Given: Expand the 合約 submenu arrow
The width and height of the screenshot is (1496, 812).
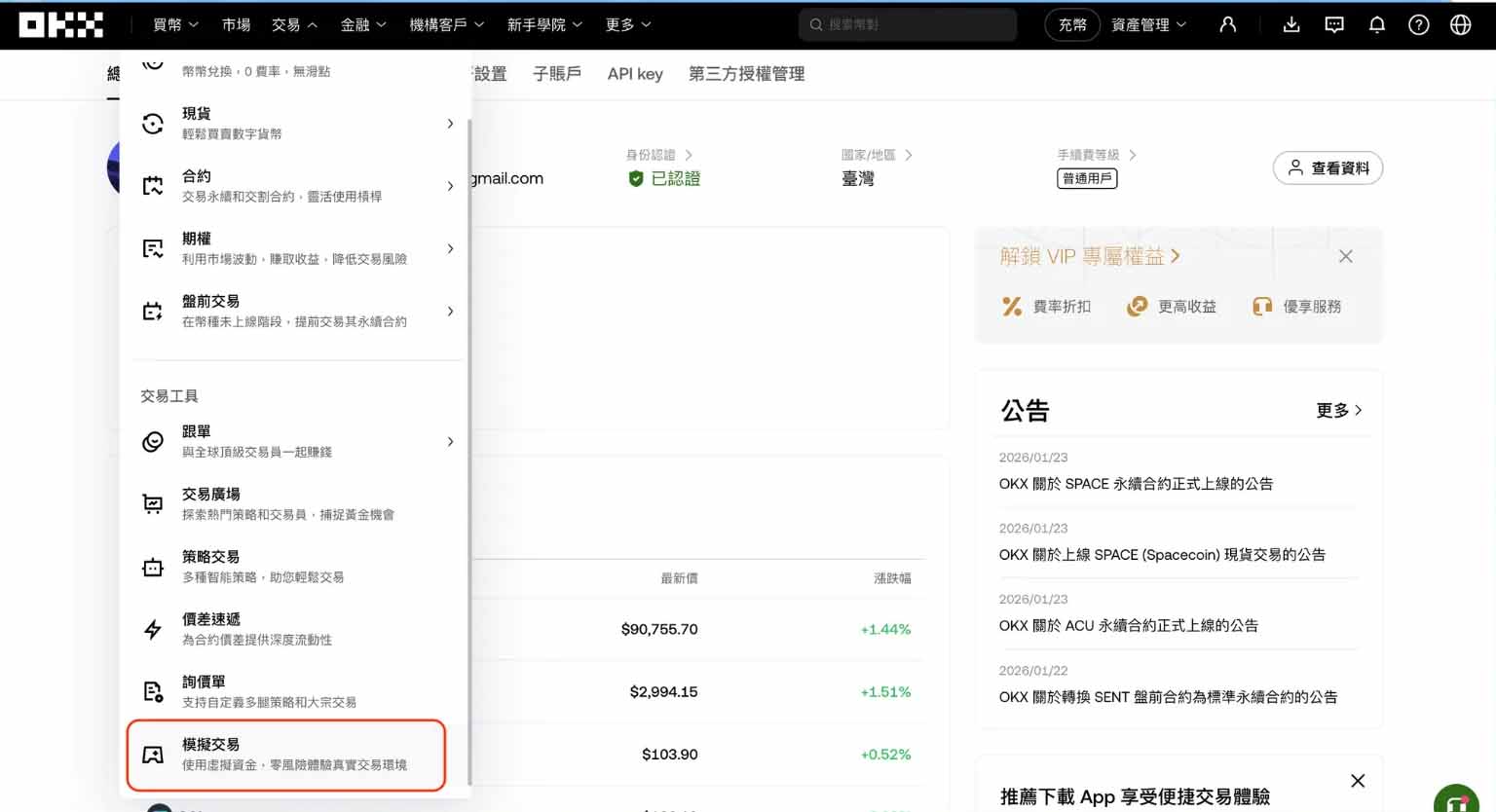Looking at the screenshot, I should (x=450, y=186).
